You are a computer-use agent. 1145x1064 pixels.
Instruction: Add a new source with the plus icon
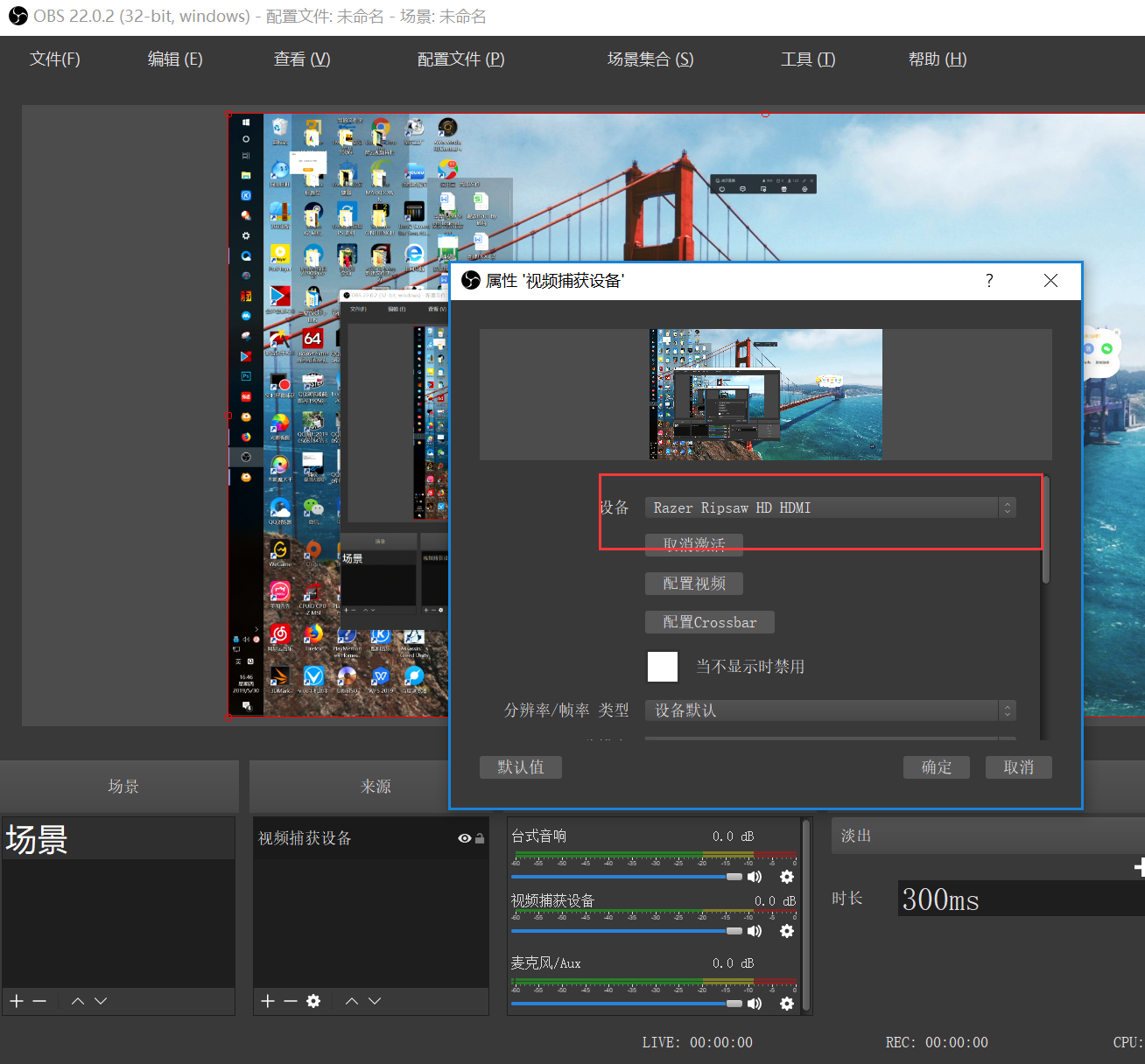(x=268, y=1001)
